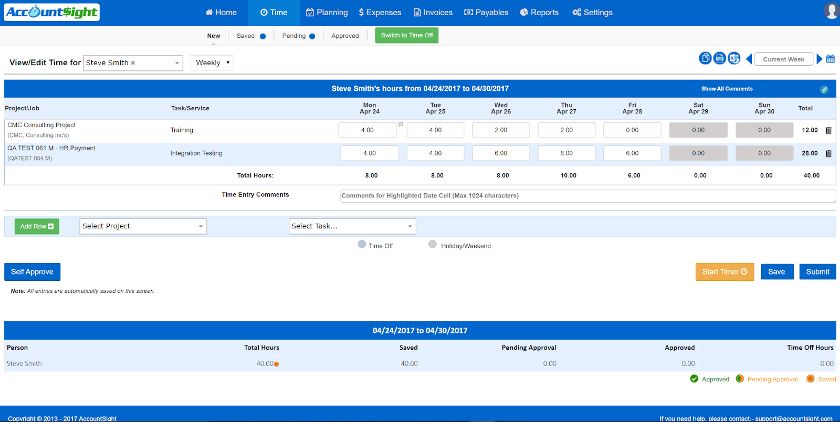Click Integration Testing cell for Tue Apr 25
The image size is (840, 422).
click(436, 153)
